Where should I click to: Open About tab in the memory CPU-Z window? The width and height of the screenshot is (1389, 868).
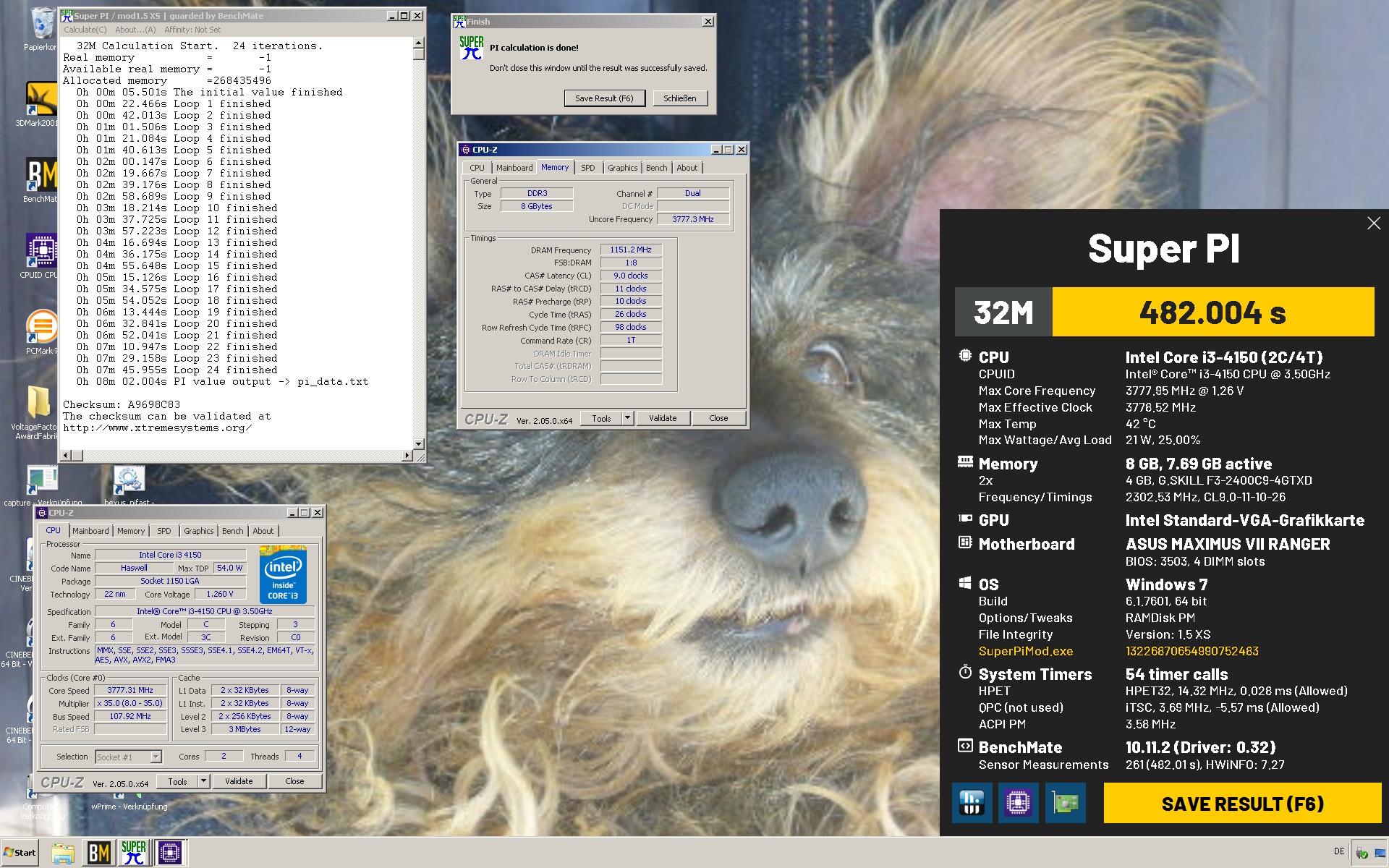click(687, 168)
